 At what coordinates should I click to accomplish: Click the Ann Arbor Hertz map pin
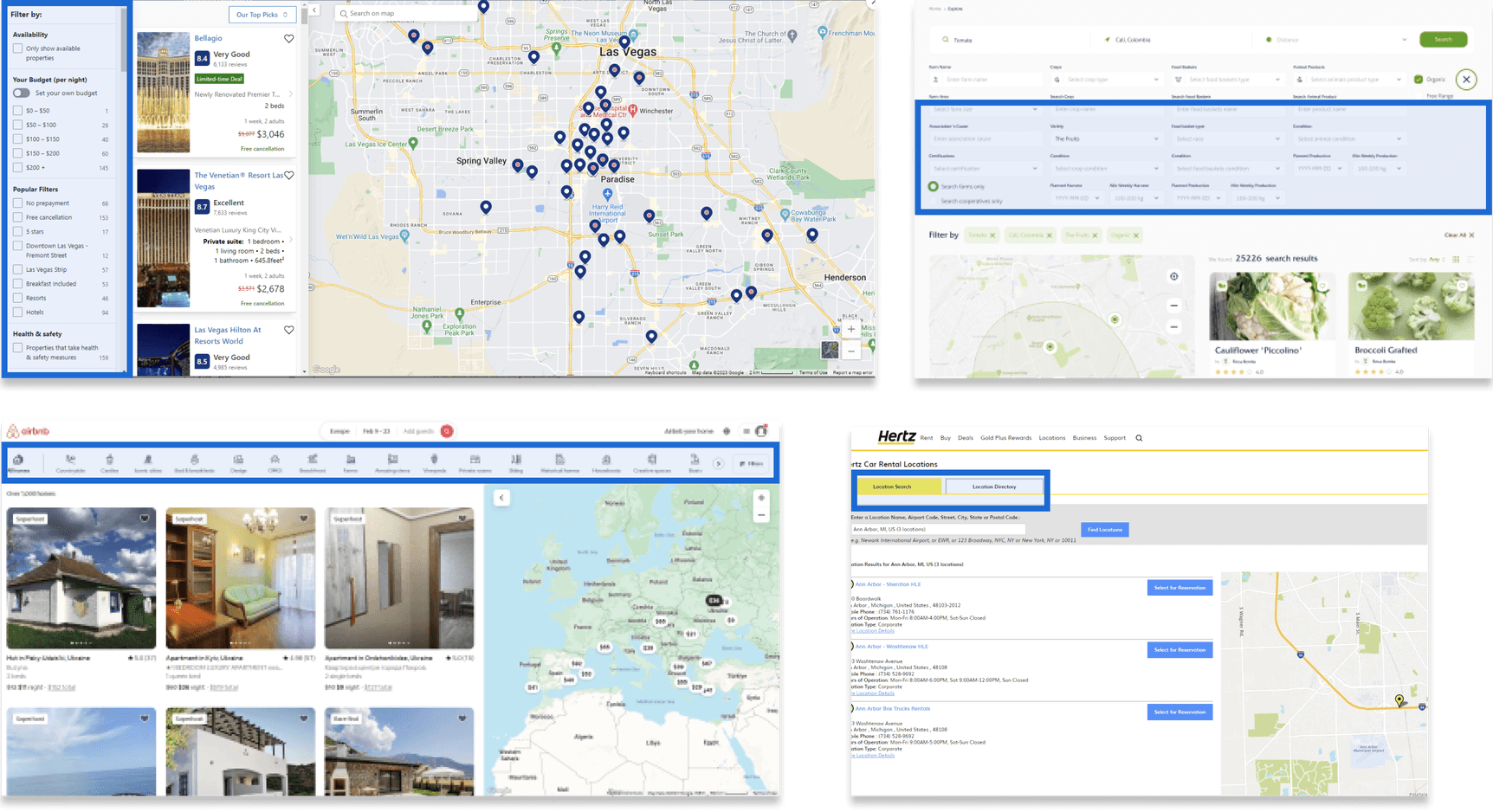coord(1399,699)
